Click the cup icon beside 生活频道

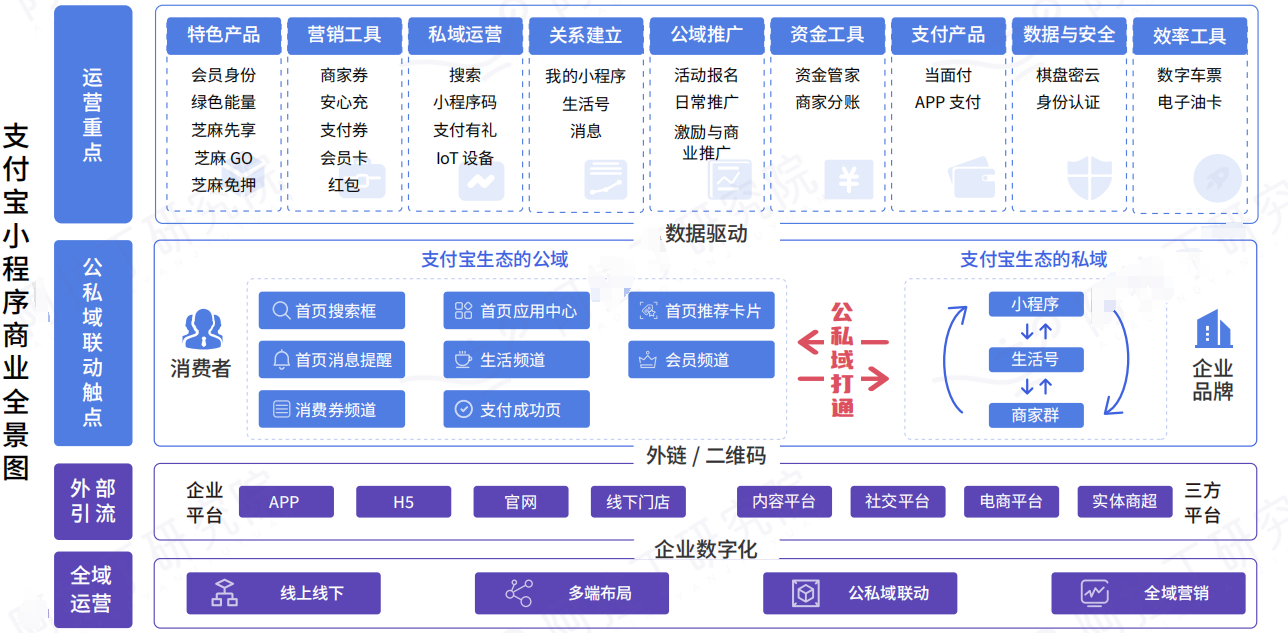click(x=463, y=360)
